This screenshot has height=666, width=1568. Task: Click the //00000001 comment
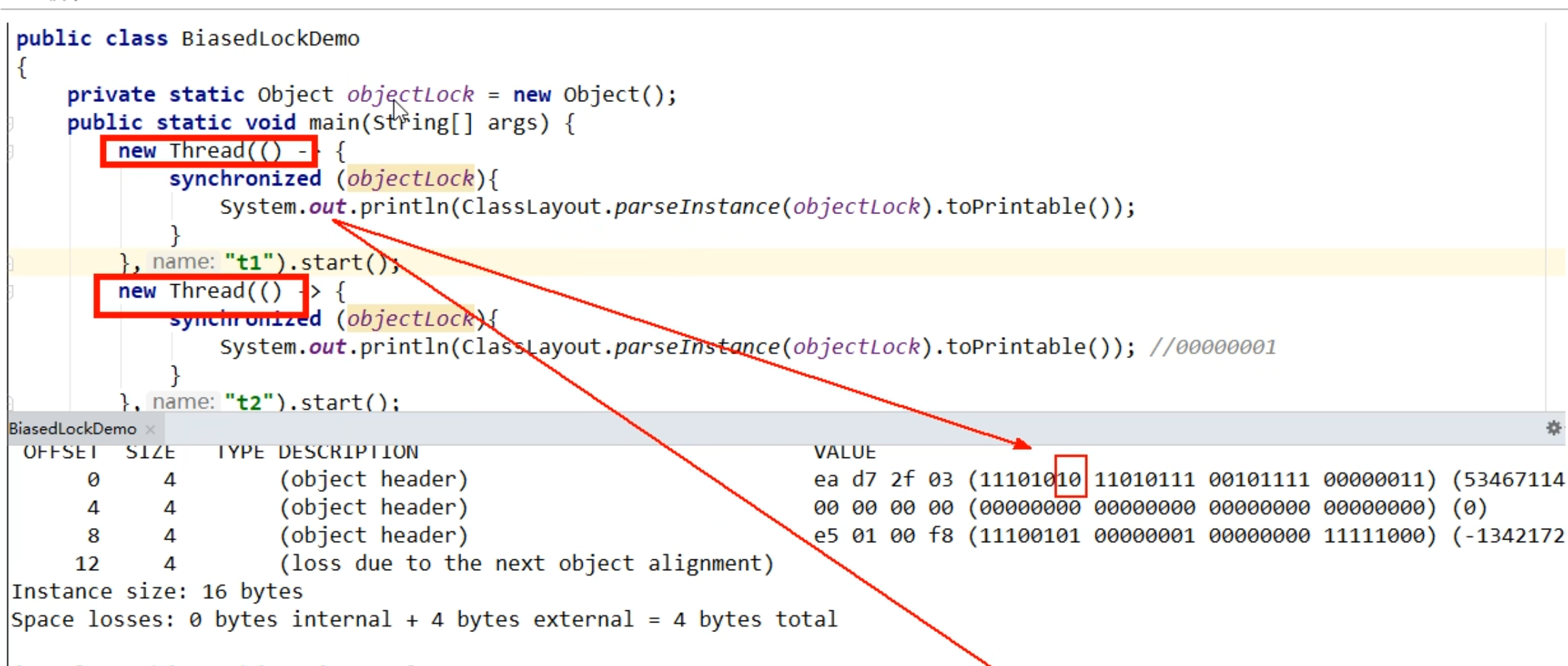pyautogui.click(x=1213, y=347)
